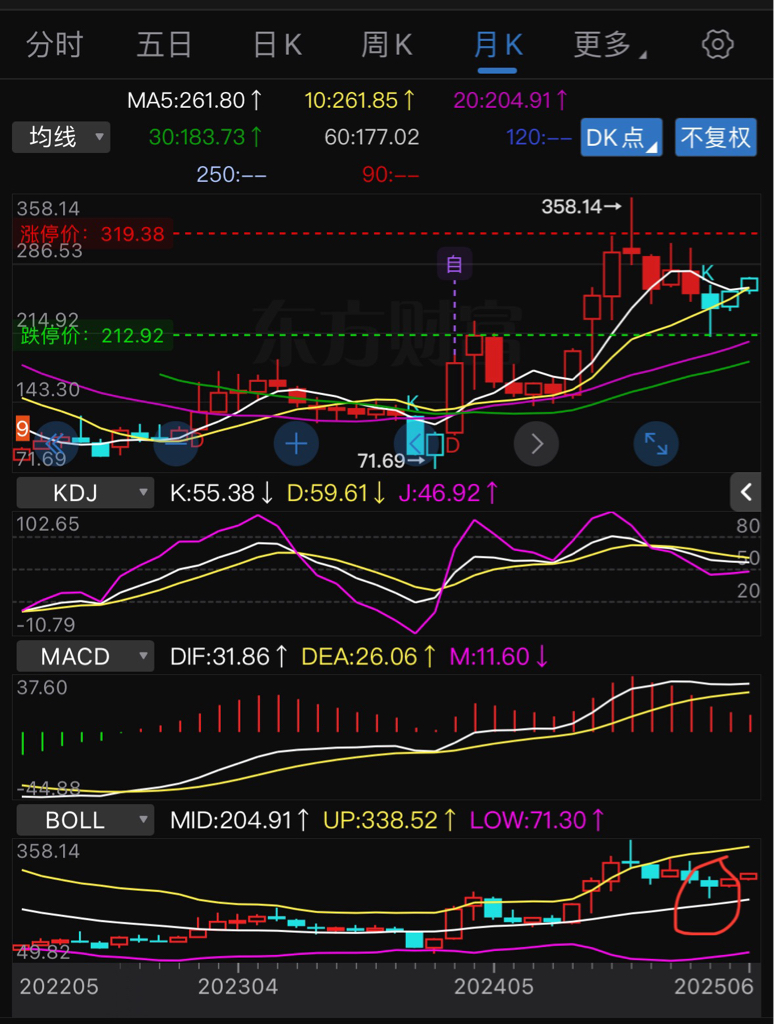The height and width of the screenshot is (1024, 774).
Task: Open chart settings gear icon
Action: tap(717, 45)
